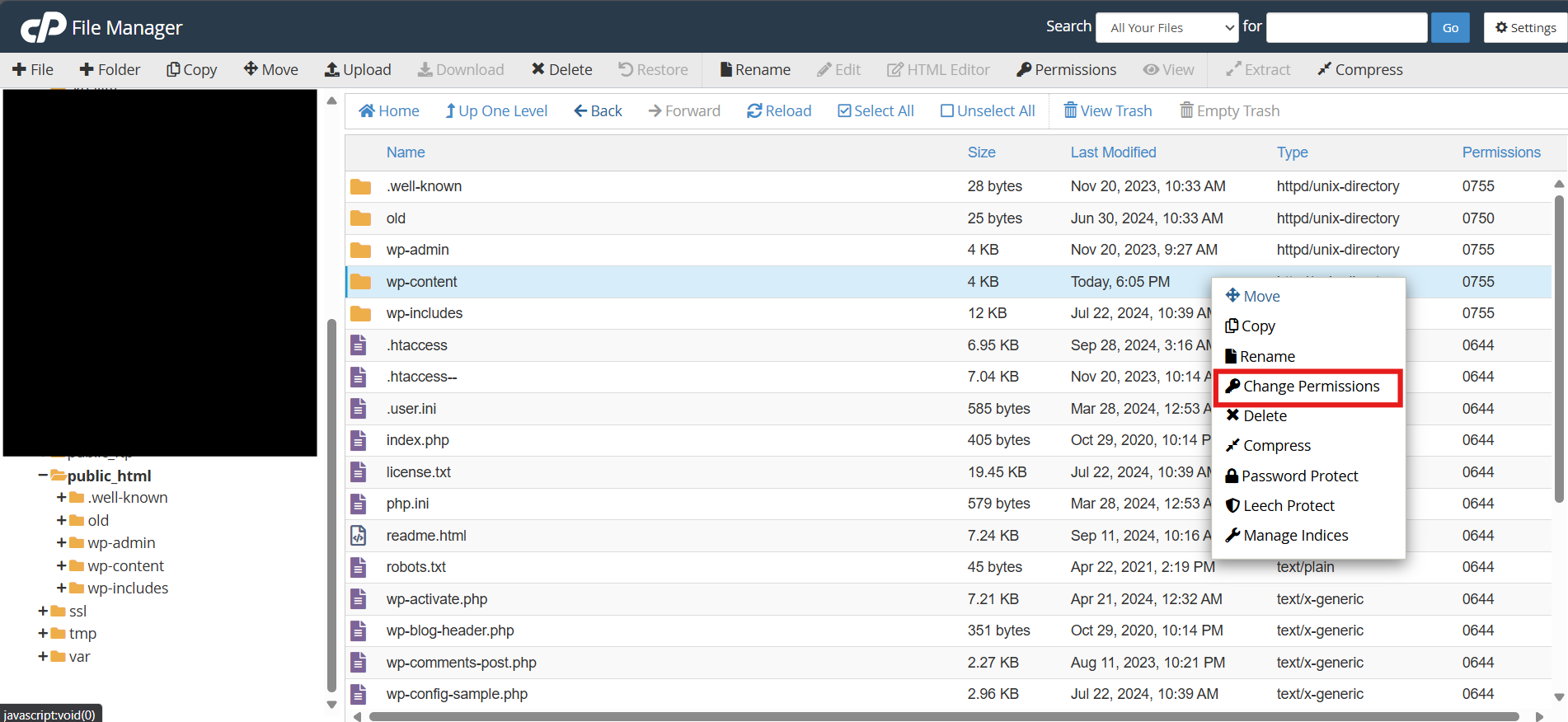Expand the ssl folder in tree
The height and width of the screenshot is (722, 1568).
pyautogui.click(x=43, y=612)
